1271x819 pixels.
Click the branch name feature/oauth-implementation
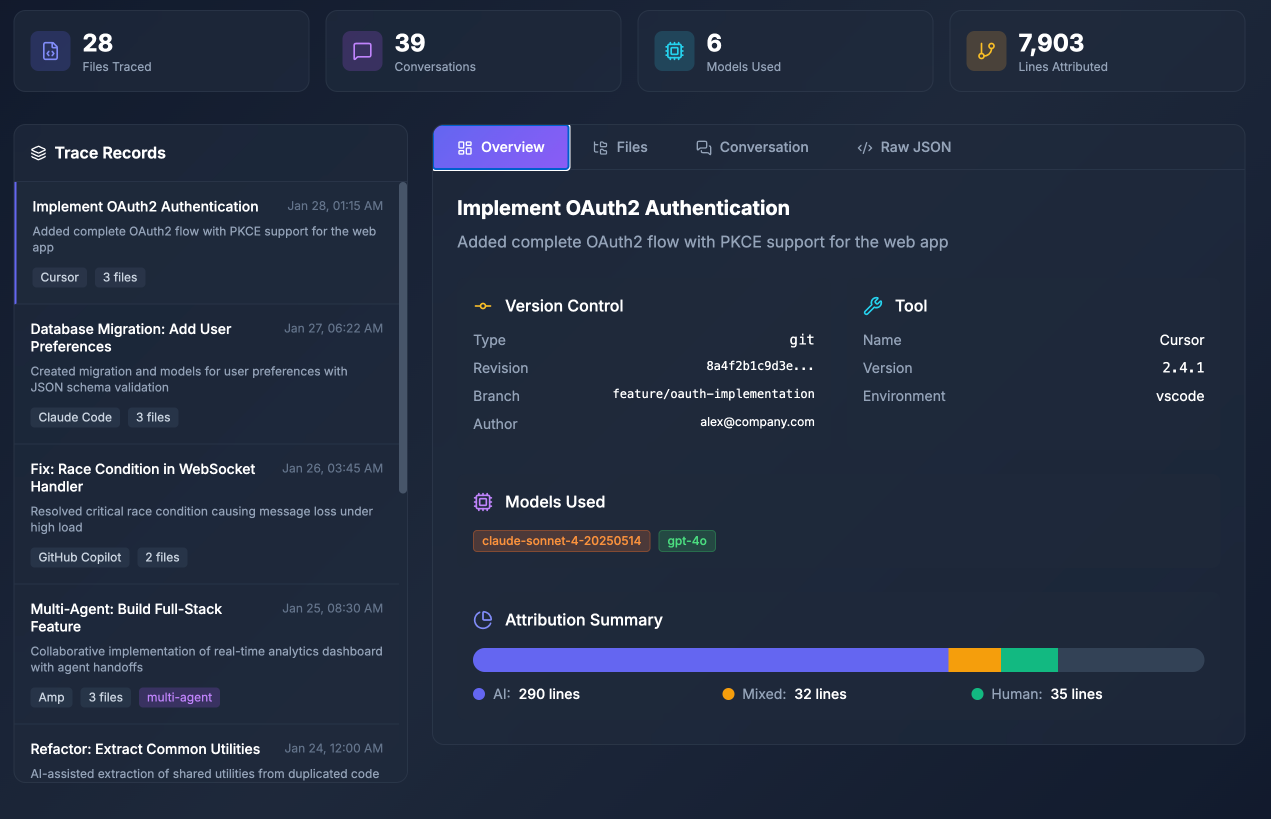coord(714,395)
